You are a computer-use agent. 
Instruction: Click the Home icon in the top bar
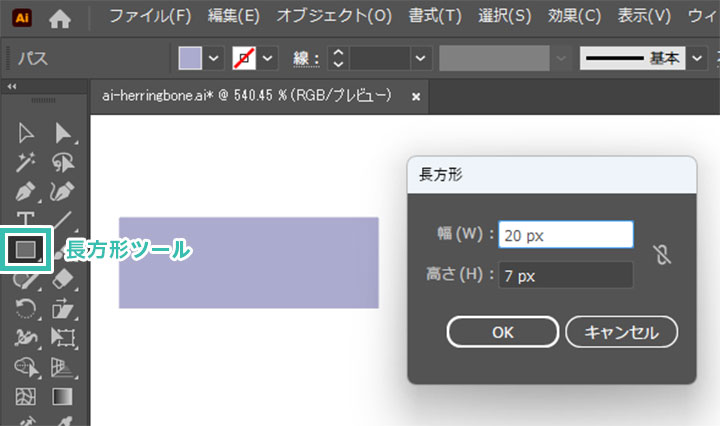(61, 17)
